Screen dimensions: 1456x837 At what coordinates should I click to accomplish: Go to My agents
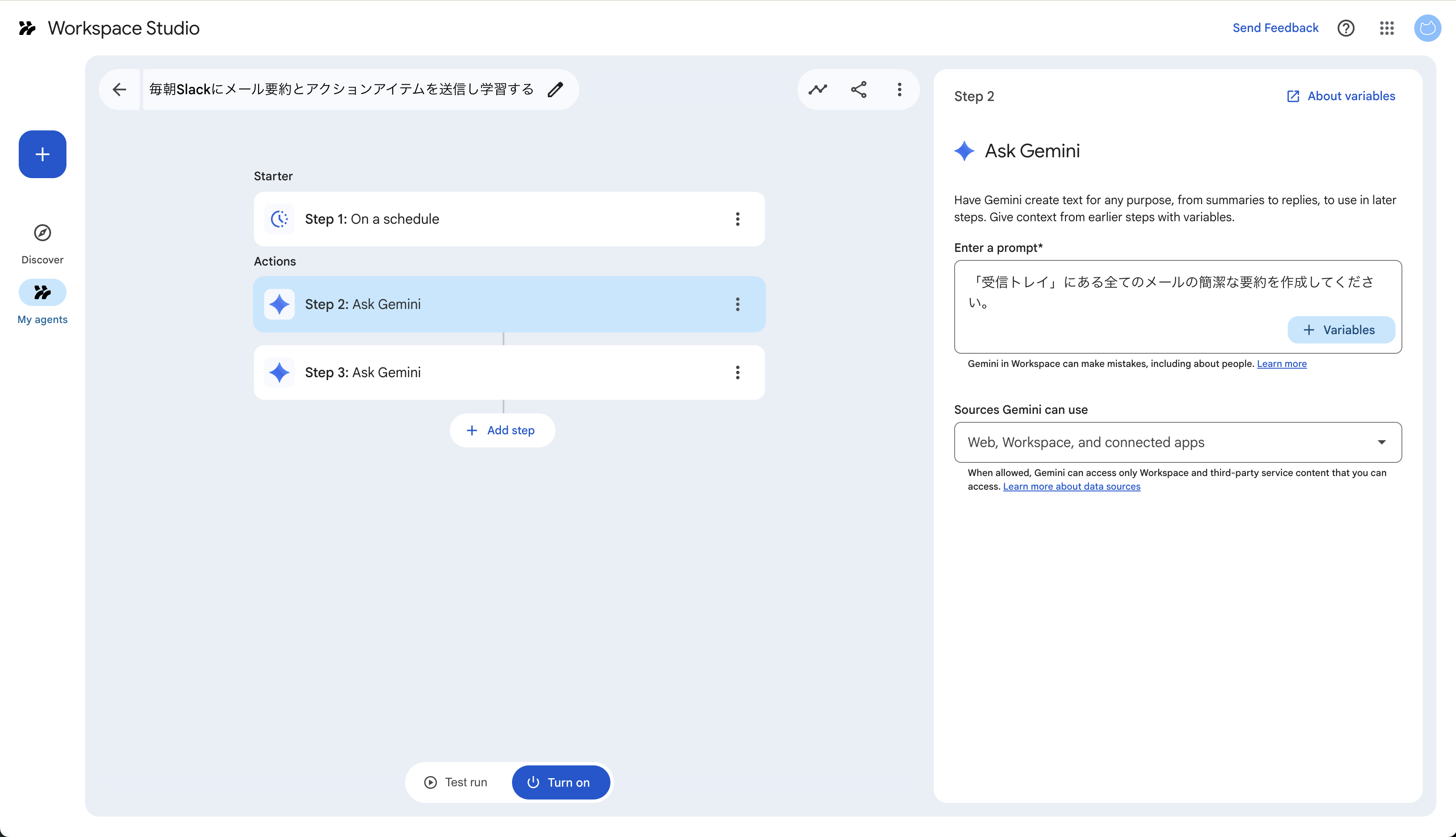coord(43,303)
